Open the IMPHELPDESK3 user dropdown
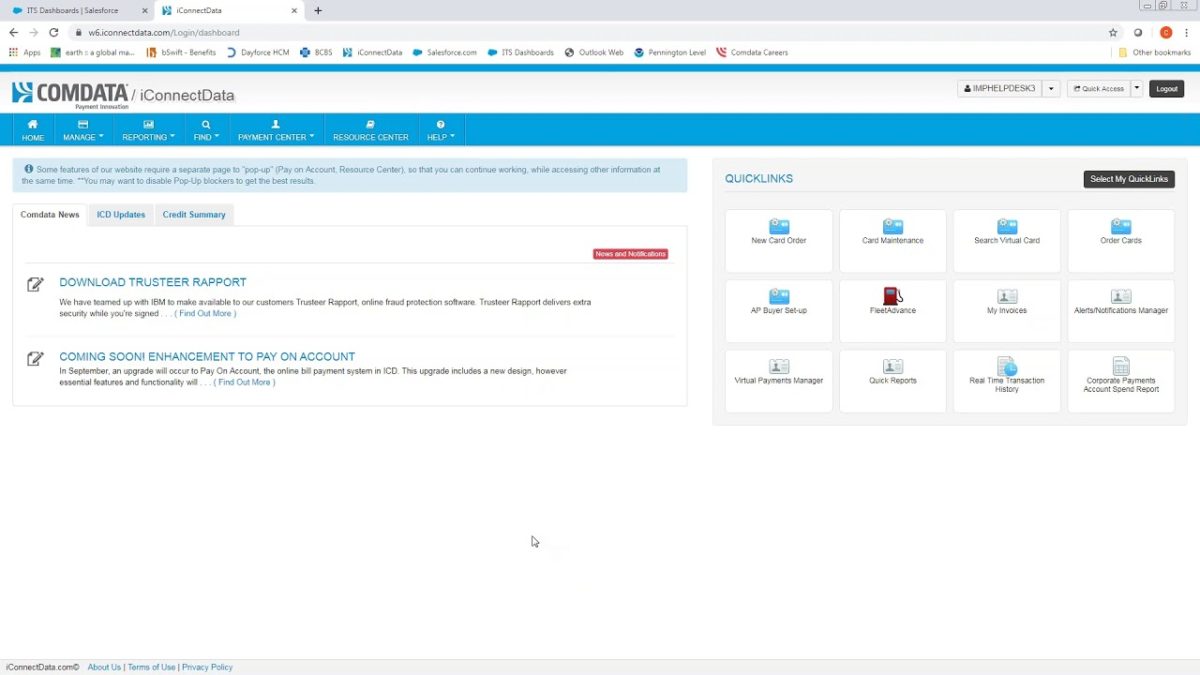1200x675 pixels. point(998,88)
